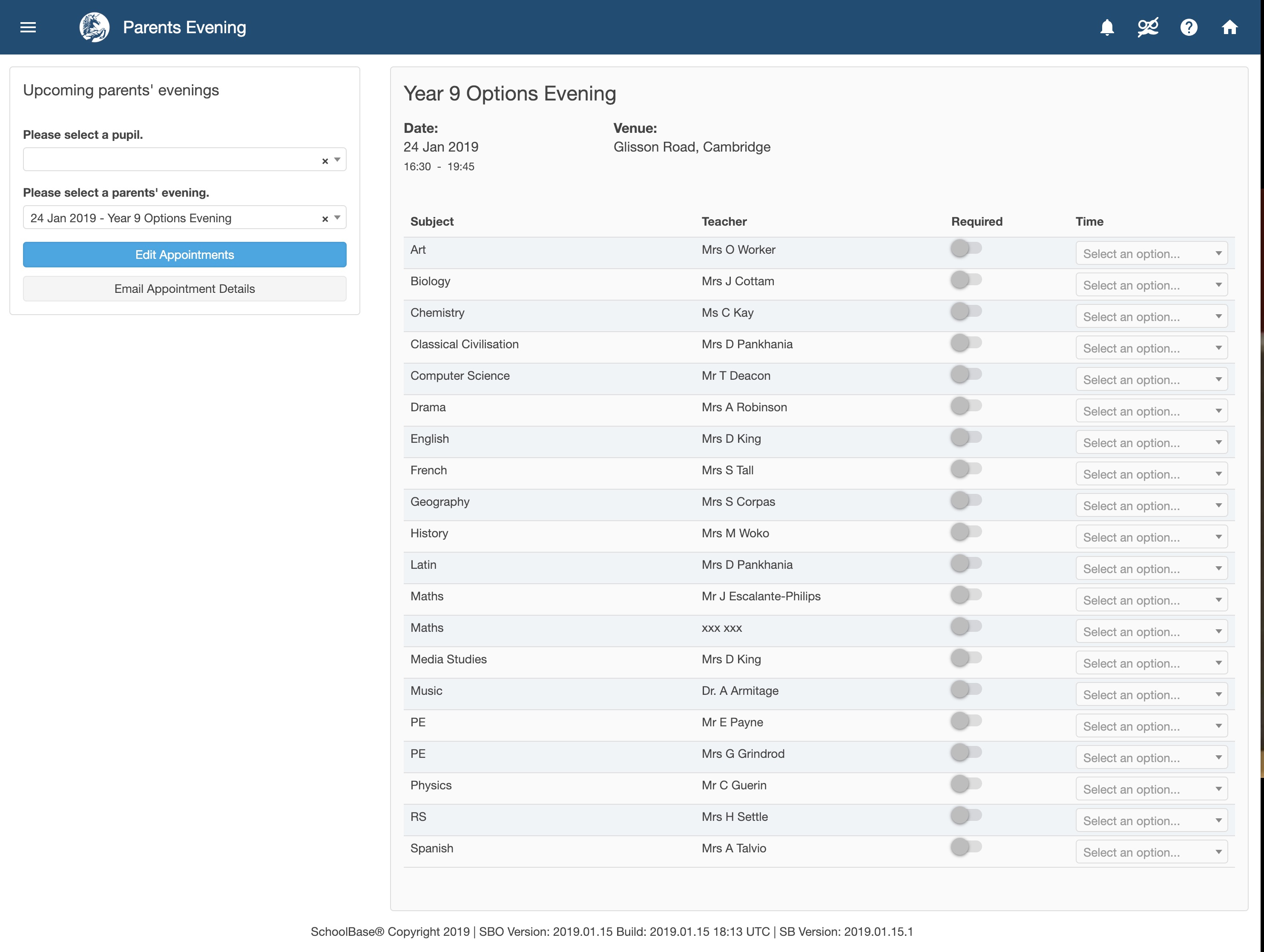Toggle Required switch for Geography
Screen dimensions: 1264x952
(966, 500)
